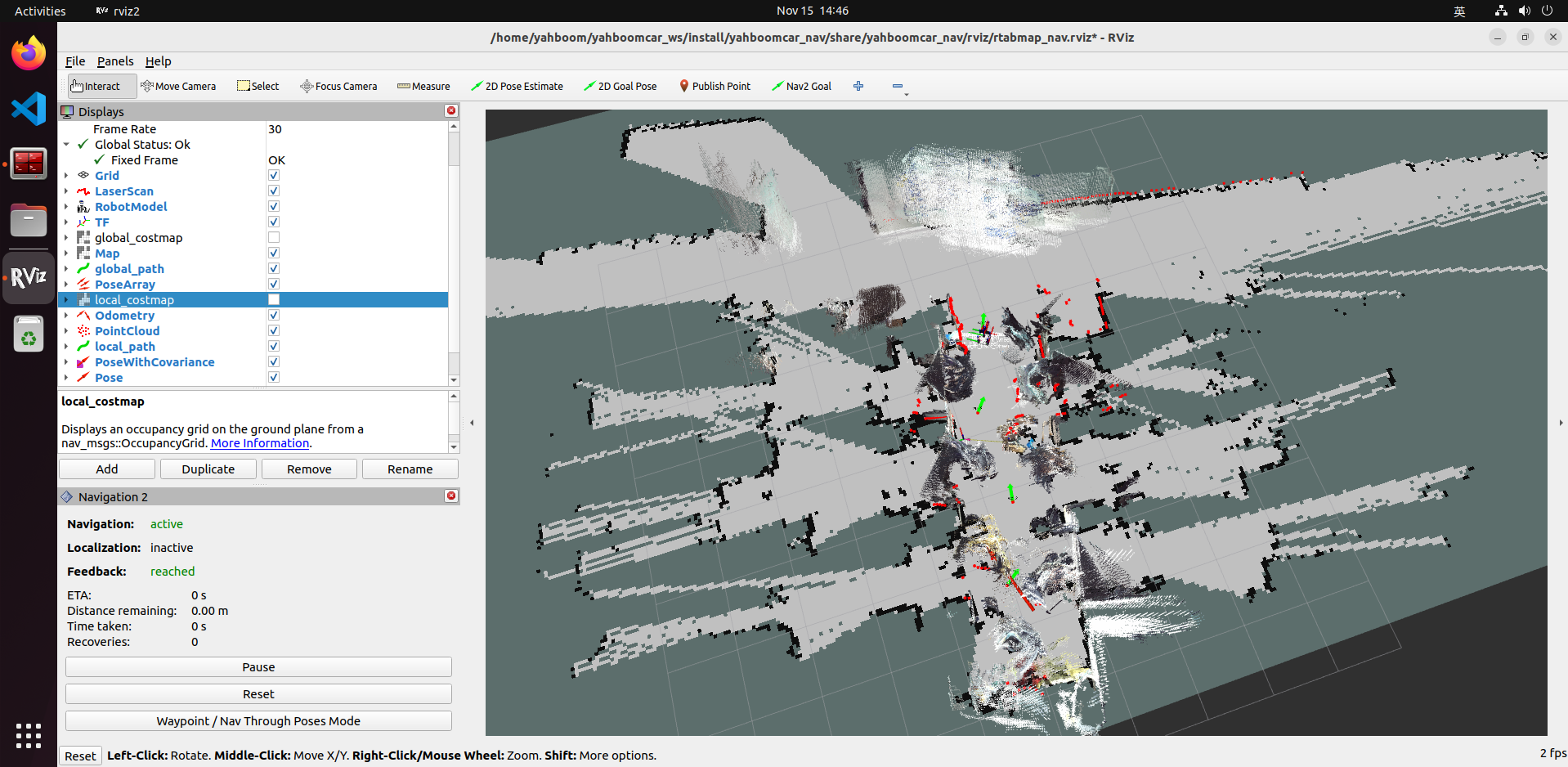Click the add tool plus icon
The image size is (1568, 767).
tap(858, 86)
